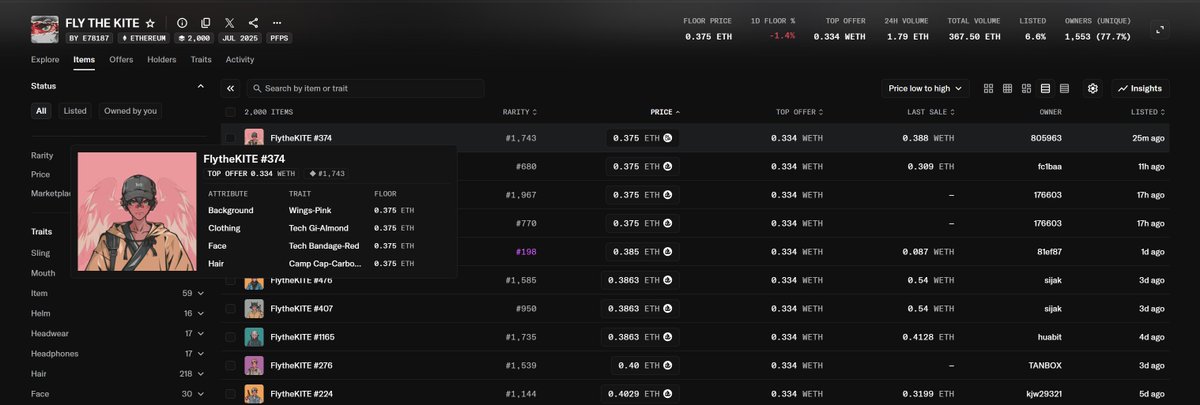Click the share collection icon
Screen dimensions: 1200x405
[x=253, y=23]
